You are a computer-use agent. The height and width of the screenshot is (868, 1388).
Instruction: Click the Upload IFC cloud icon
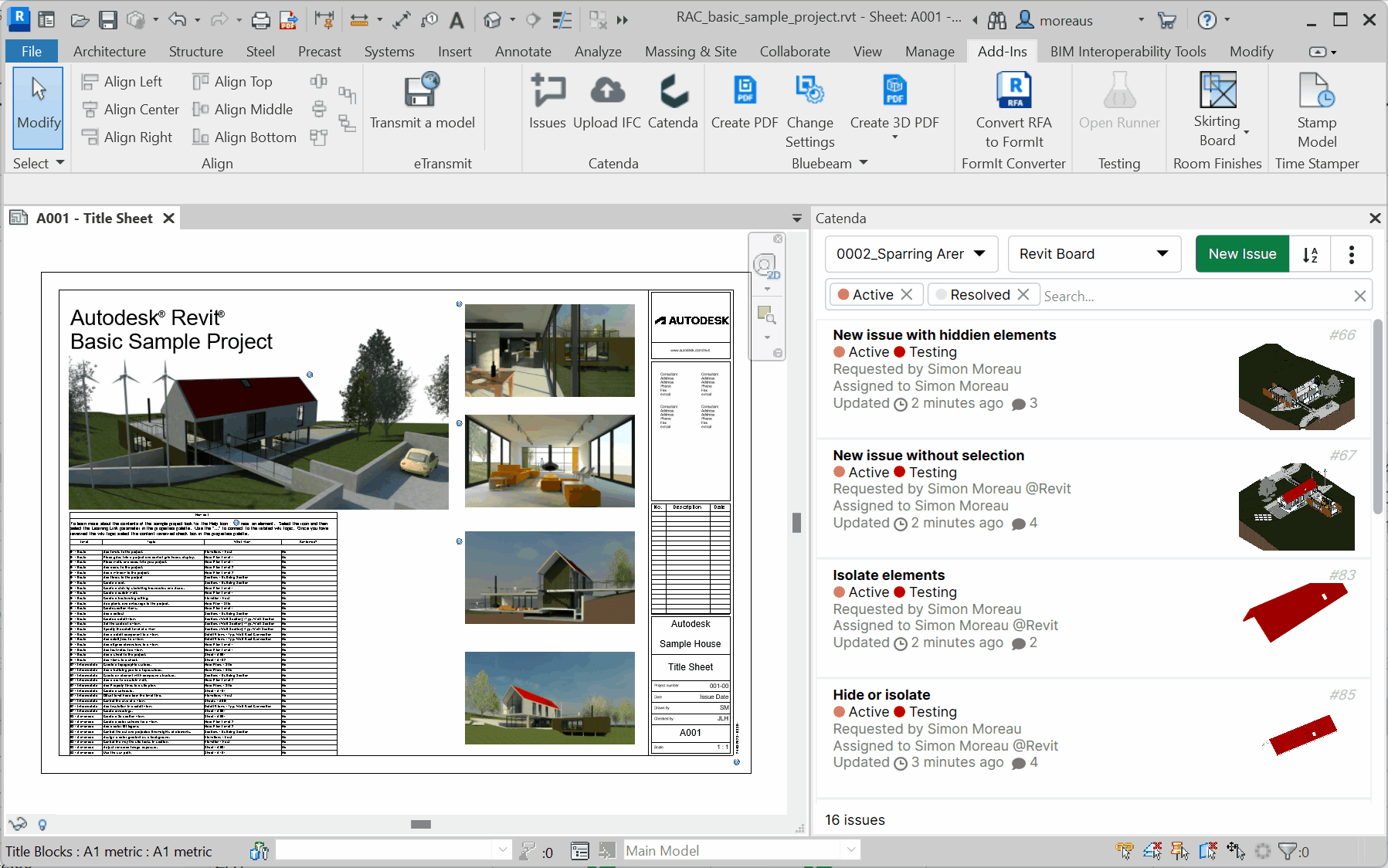[x=607, y=91]
